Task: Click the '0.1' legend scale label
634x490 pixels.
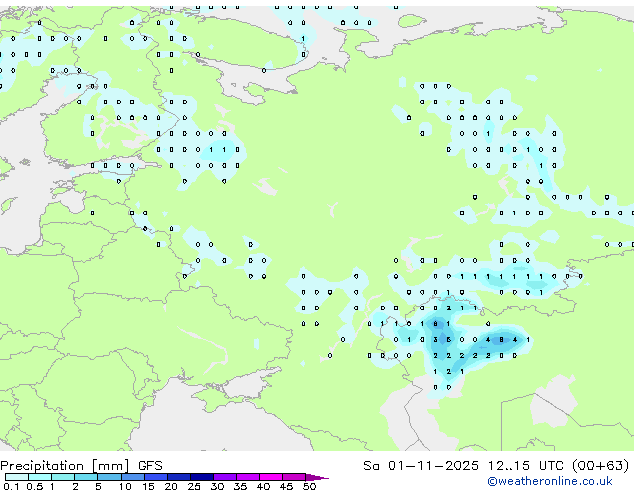Action: [x=10, y=486]
